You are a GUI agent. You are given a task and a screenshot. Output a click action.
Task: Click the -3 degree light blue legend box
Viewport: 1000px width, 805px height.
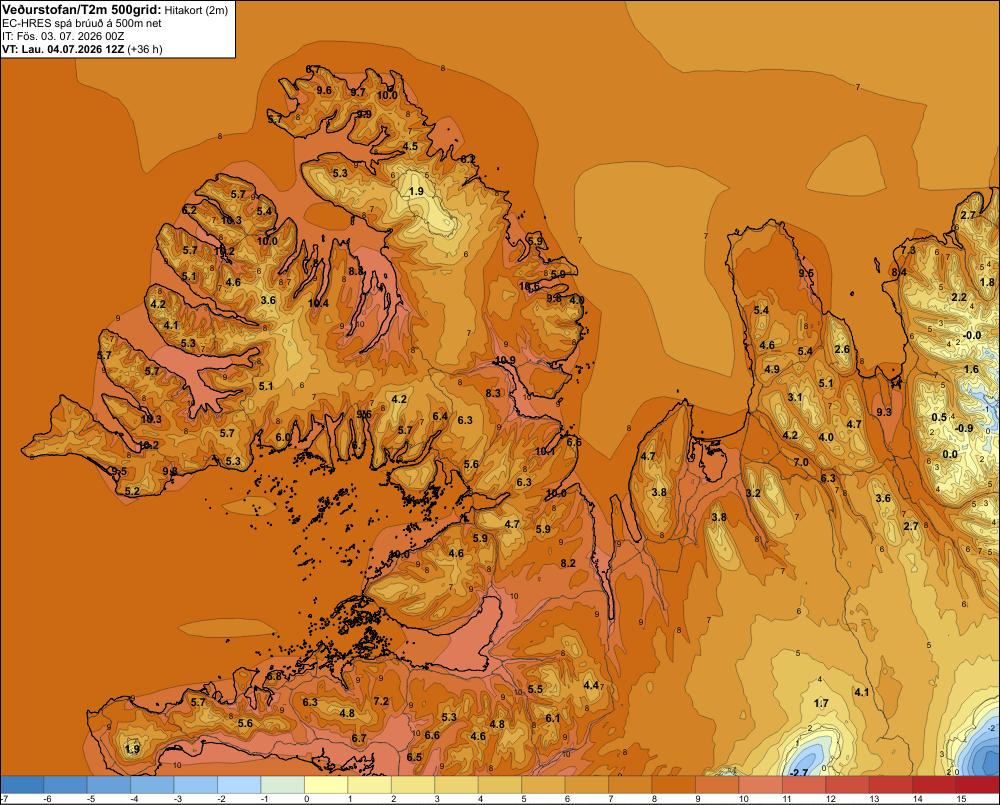click(x=196, y=785)
